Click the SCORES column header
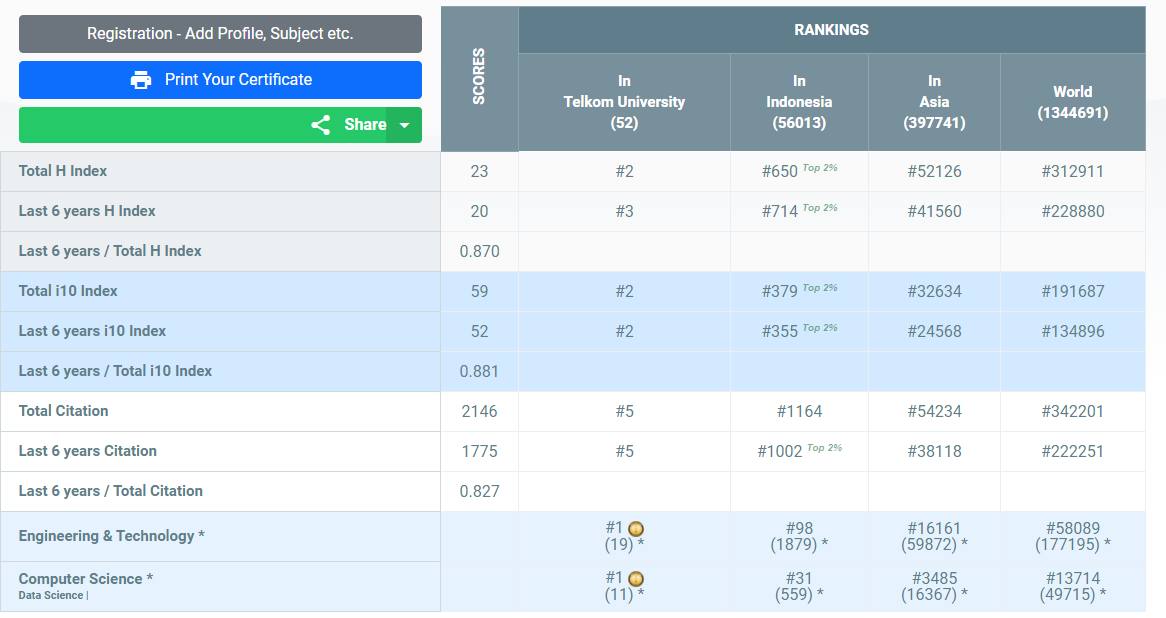 point(479,77)
